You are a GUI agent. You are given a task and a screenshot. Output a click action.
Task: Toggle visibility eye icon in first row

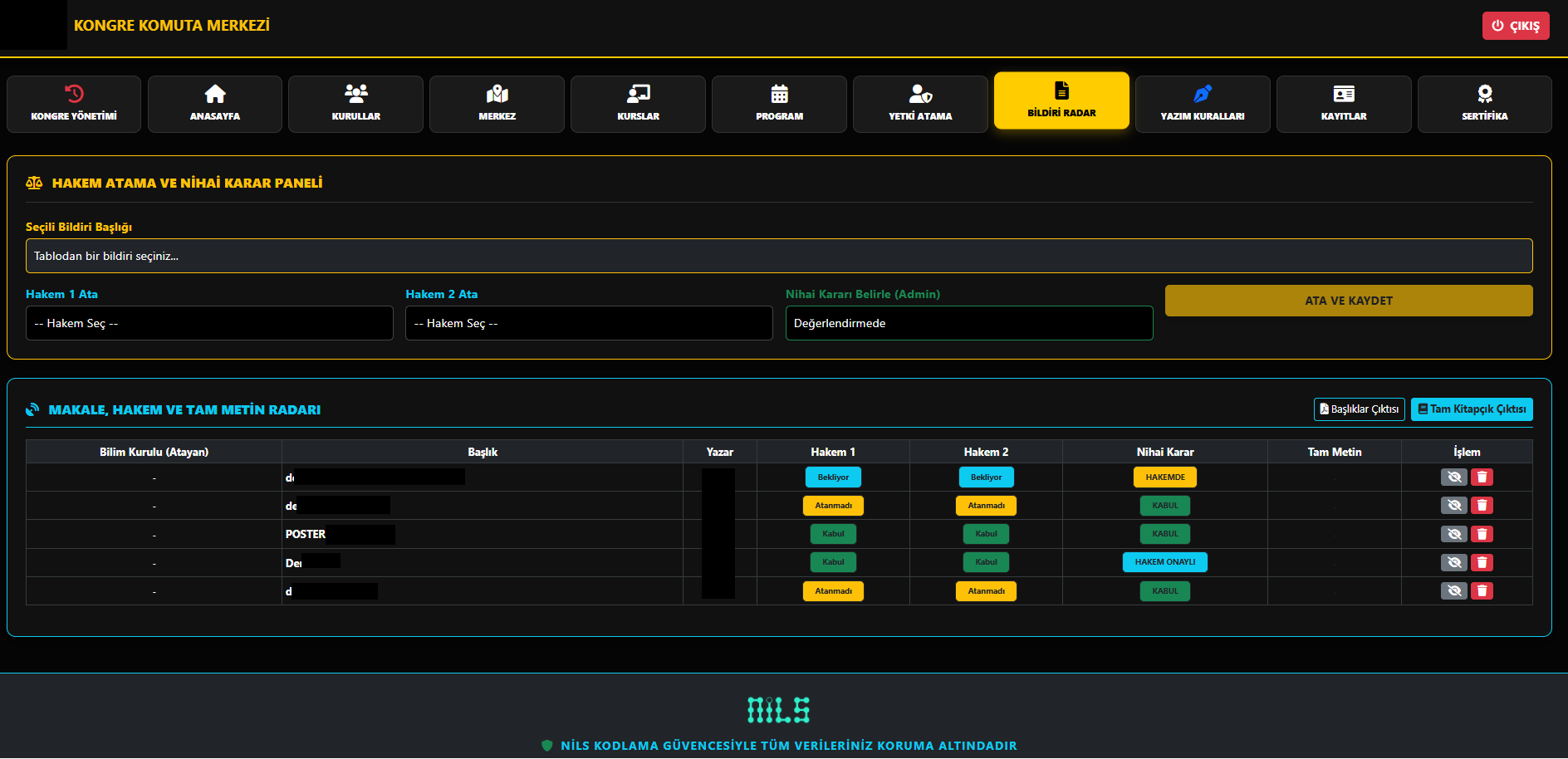[x=1453, y=477]
